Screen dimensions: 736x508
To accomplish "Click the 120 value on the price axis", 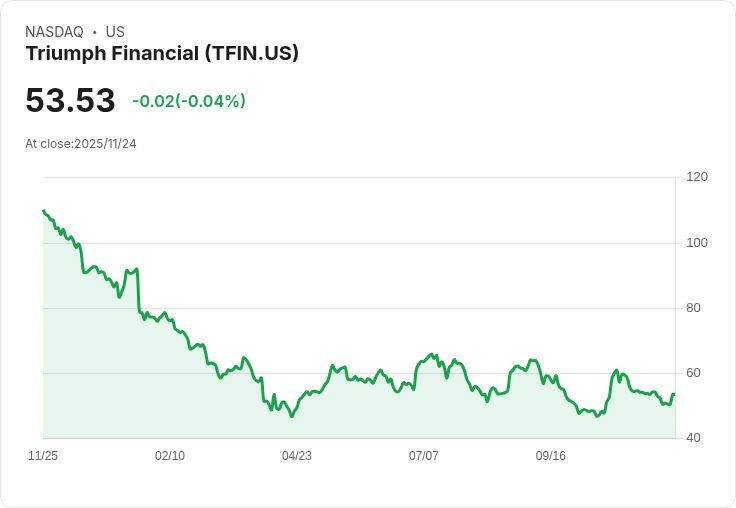I will click(x=697, y=177).
